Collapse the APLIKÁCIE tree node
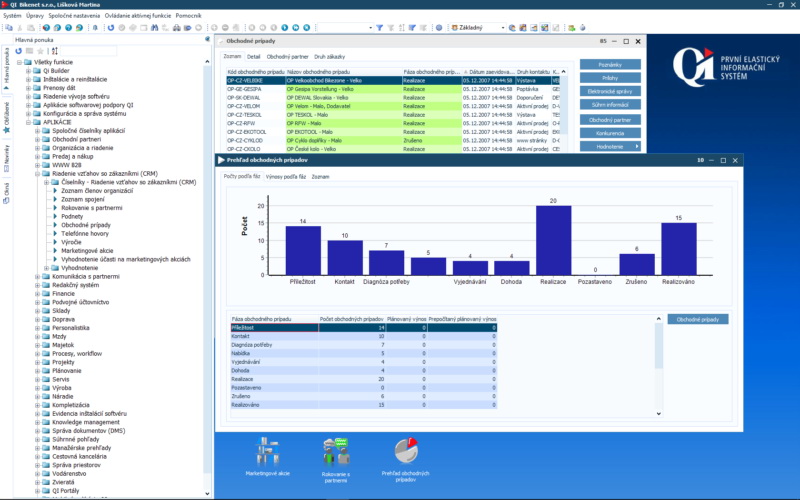Image resolution: width=800 pixels, height=500 pixels. [29, 122]
